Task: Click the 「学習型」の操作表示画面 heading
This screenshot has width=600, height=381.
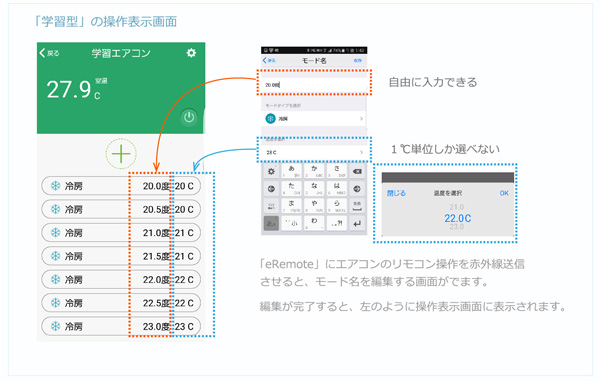Action: [105, 21]
